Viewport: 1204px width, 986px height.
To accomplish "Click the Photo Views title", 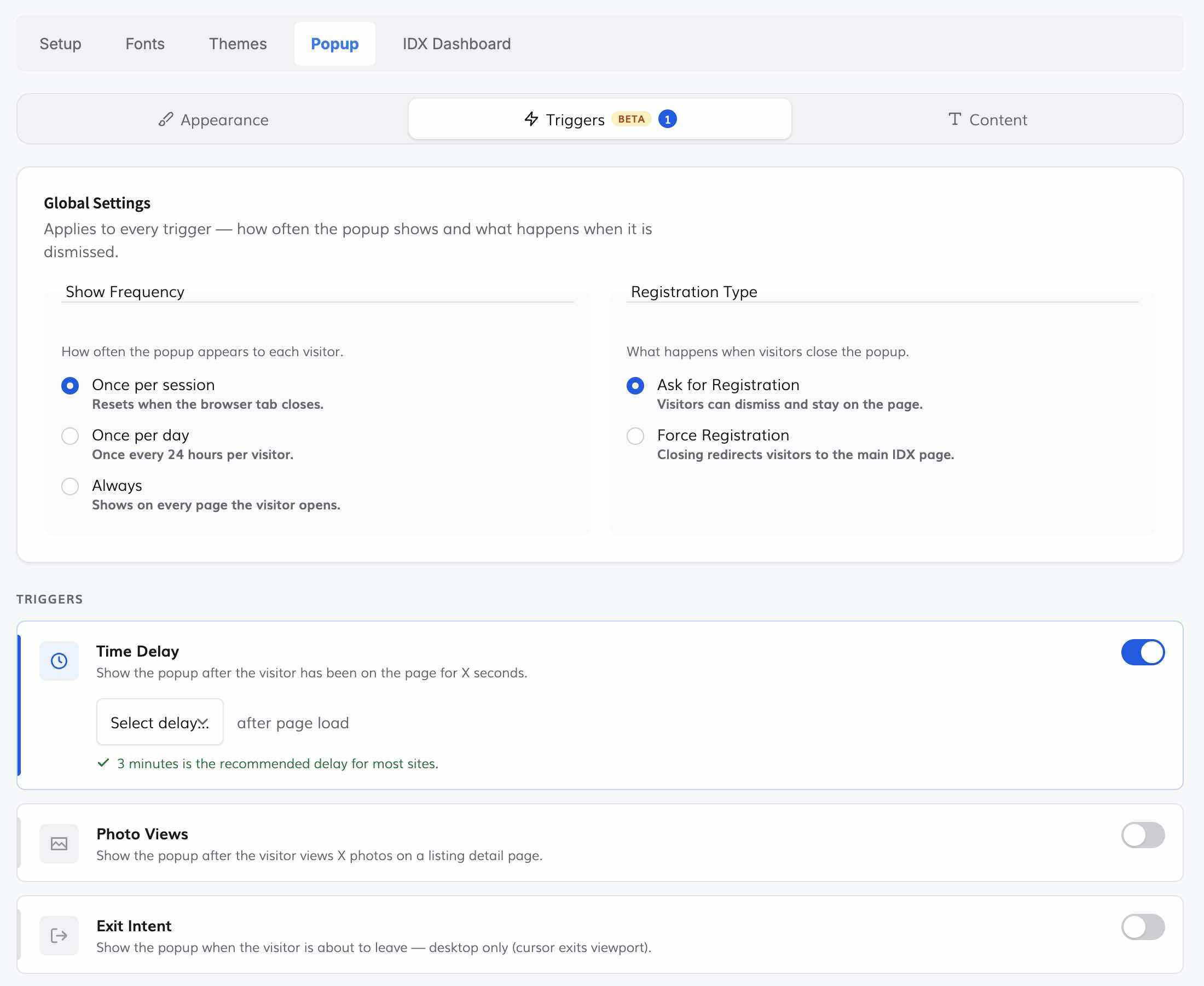I will point(142,834).
